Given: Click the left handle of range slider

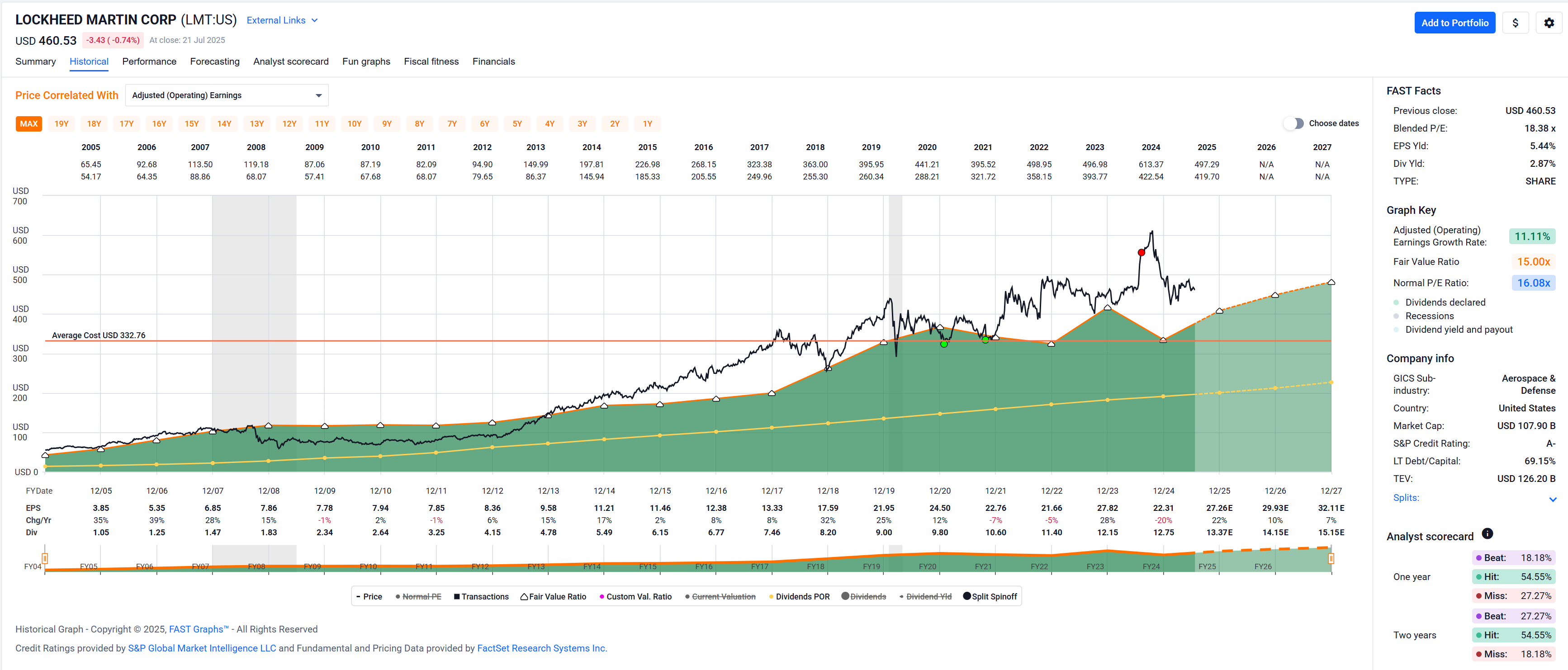Looking at the screenshot, I should pos(45,558).
